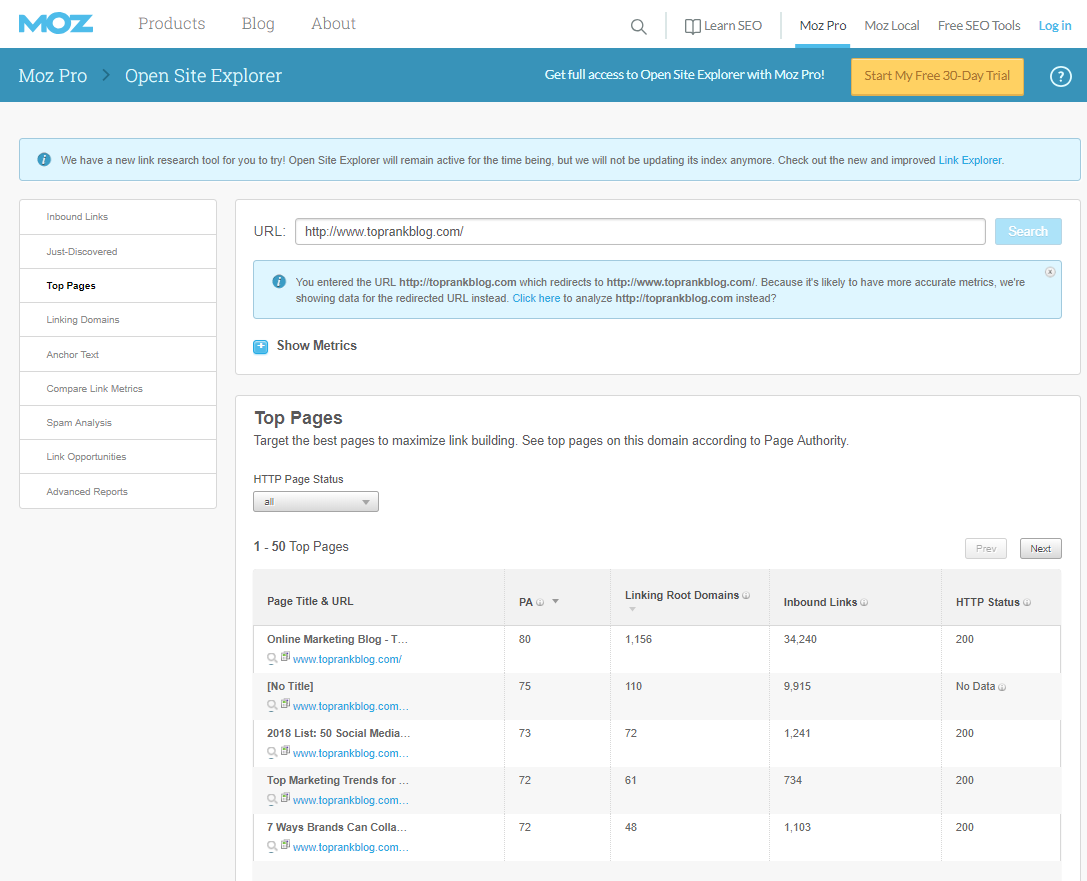Open Advanced Reports sidebar item

(118, 491)
